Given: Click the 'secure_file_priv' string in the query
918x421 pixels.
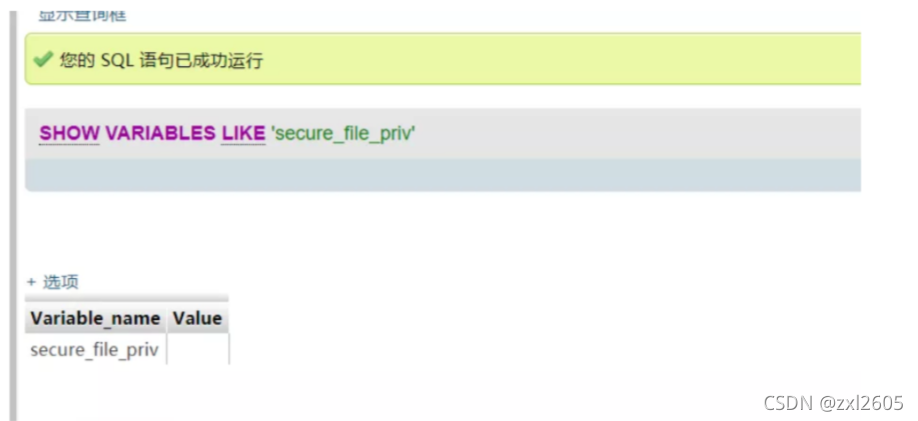Looking at the screenshot, I should click(343, 134).
